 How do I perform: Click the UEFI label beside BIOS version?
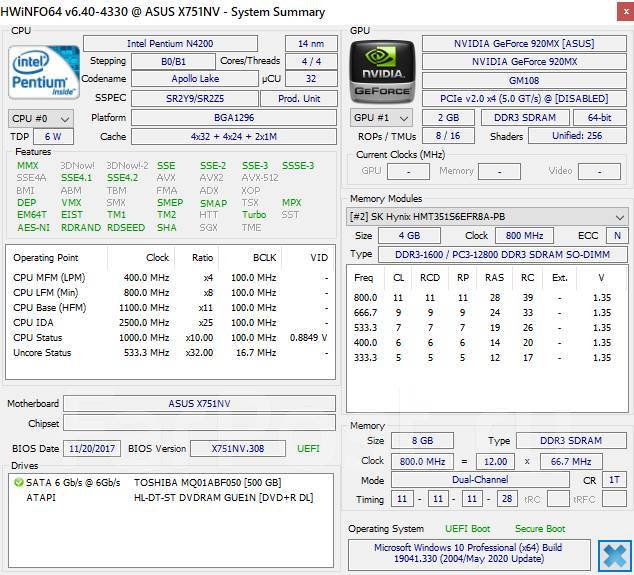click(x=308, y=448)
